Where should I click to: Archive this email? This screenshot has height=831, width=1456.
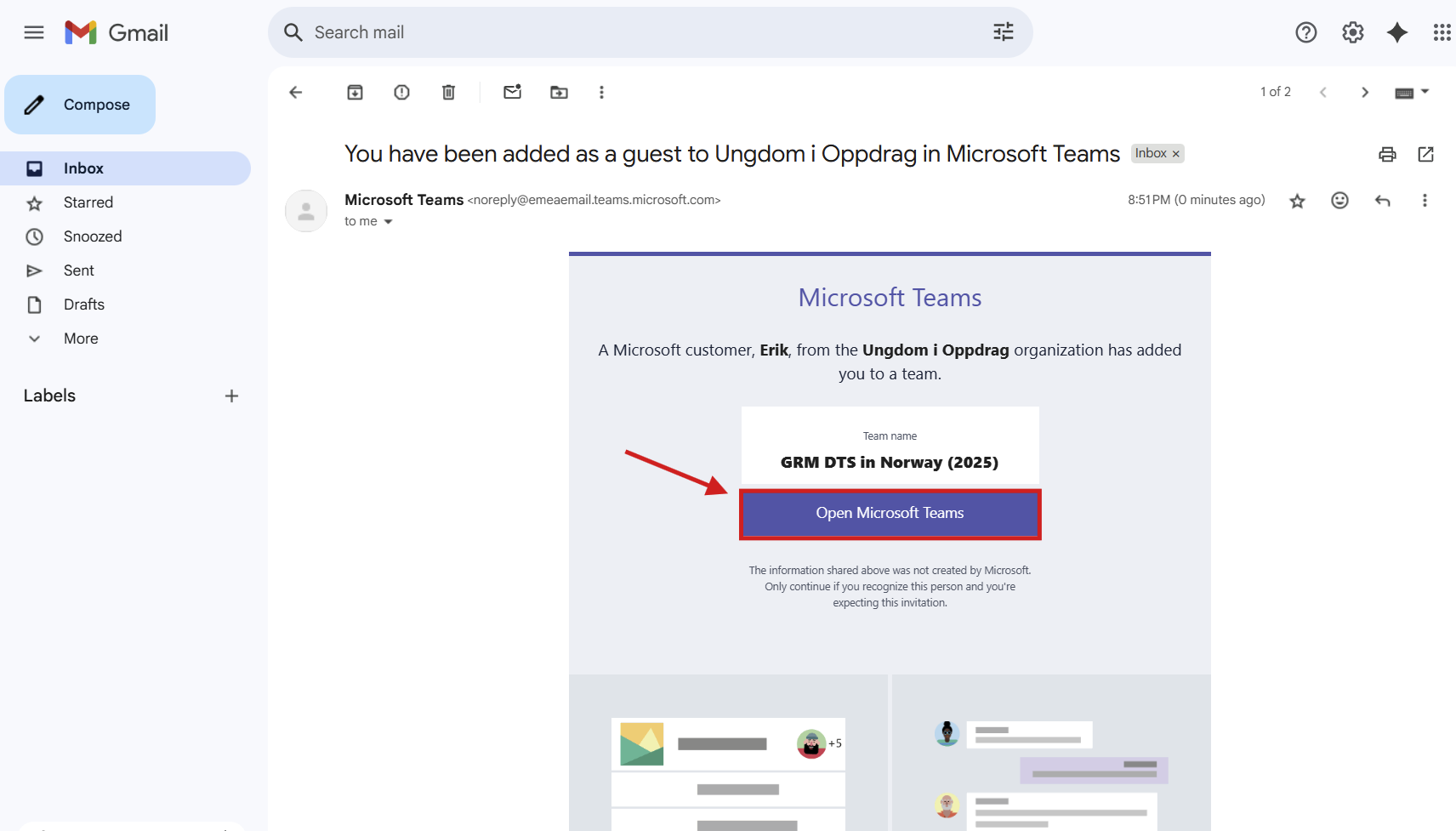click(355, 92)
